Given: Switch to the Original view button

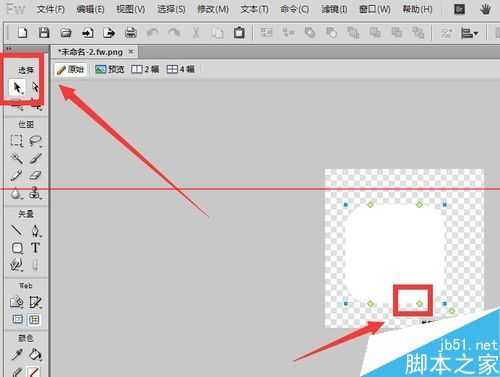Looking at the screenshot, I should click(x=70, y=69).
